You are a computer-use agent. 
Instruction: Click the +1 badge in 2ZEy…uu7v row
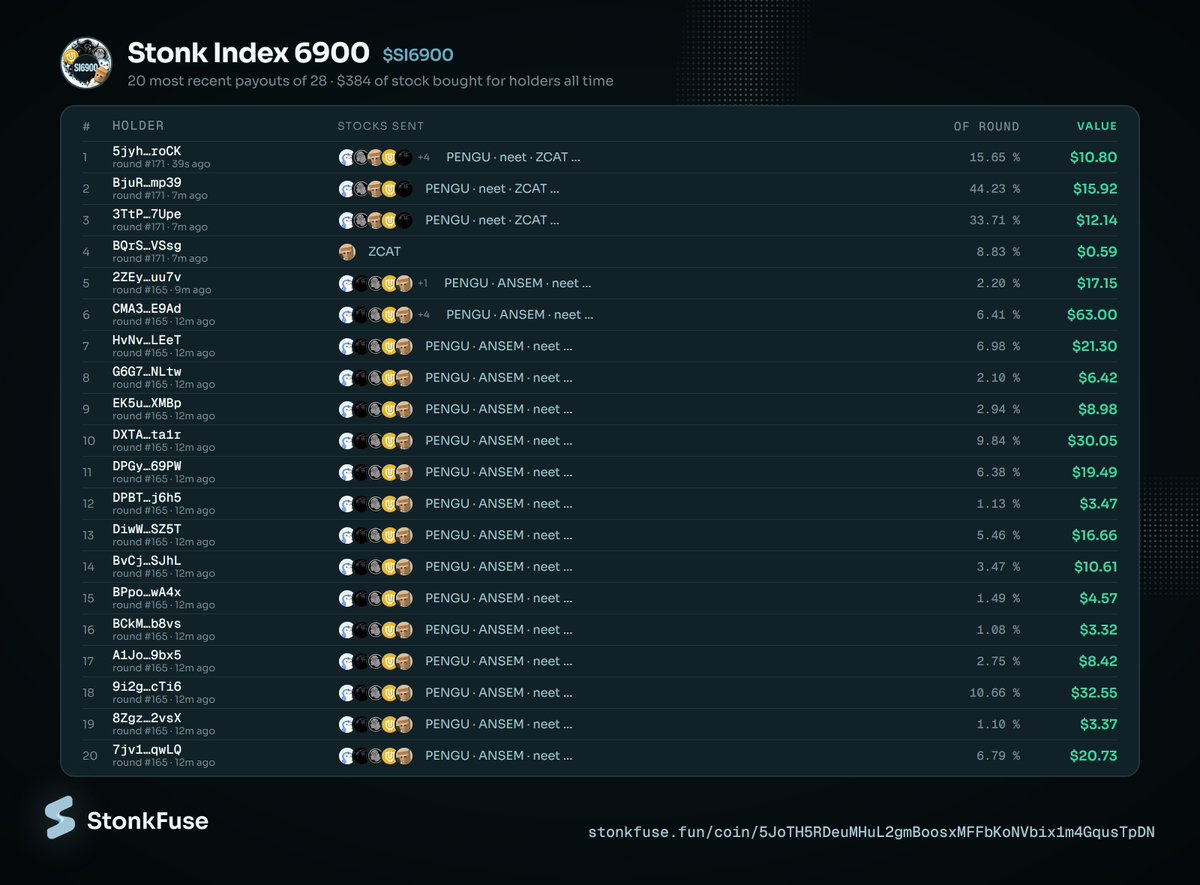coord(423,283)
